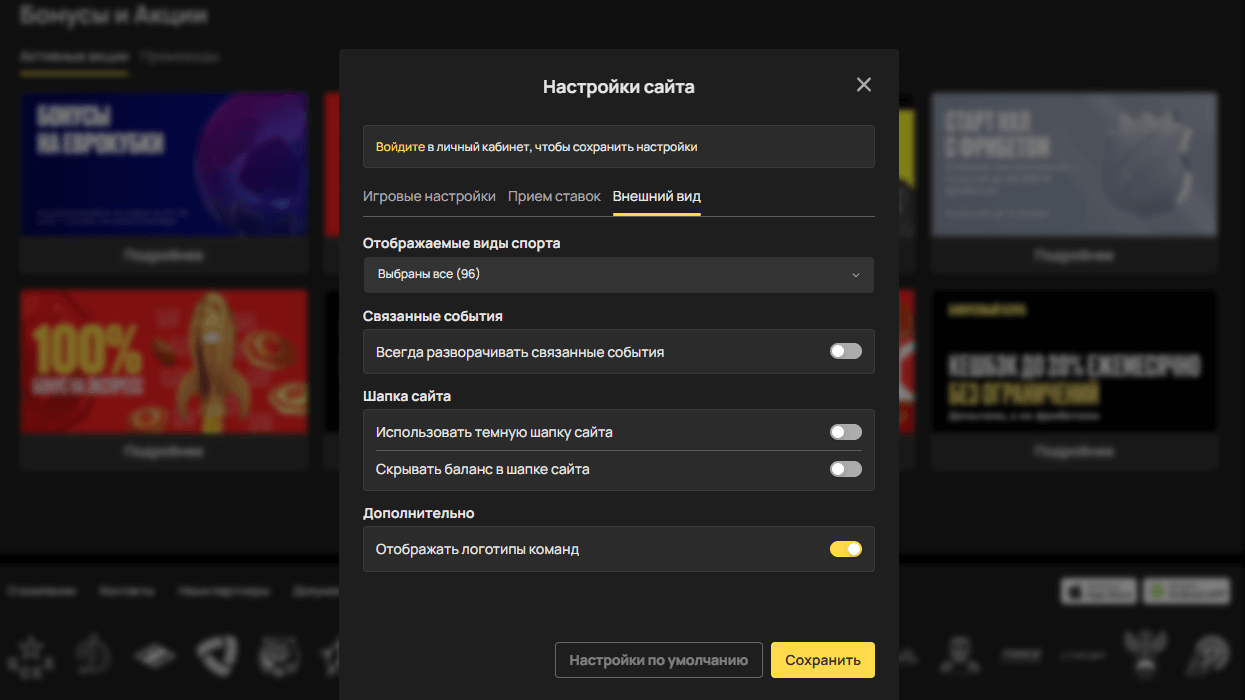The height and width of the screenshot is (700, 1245).
Task: Switch to Прием ставок tab
Action: point(554,196)
